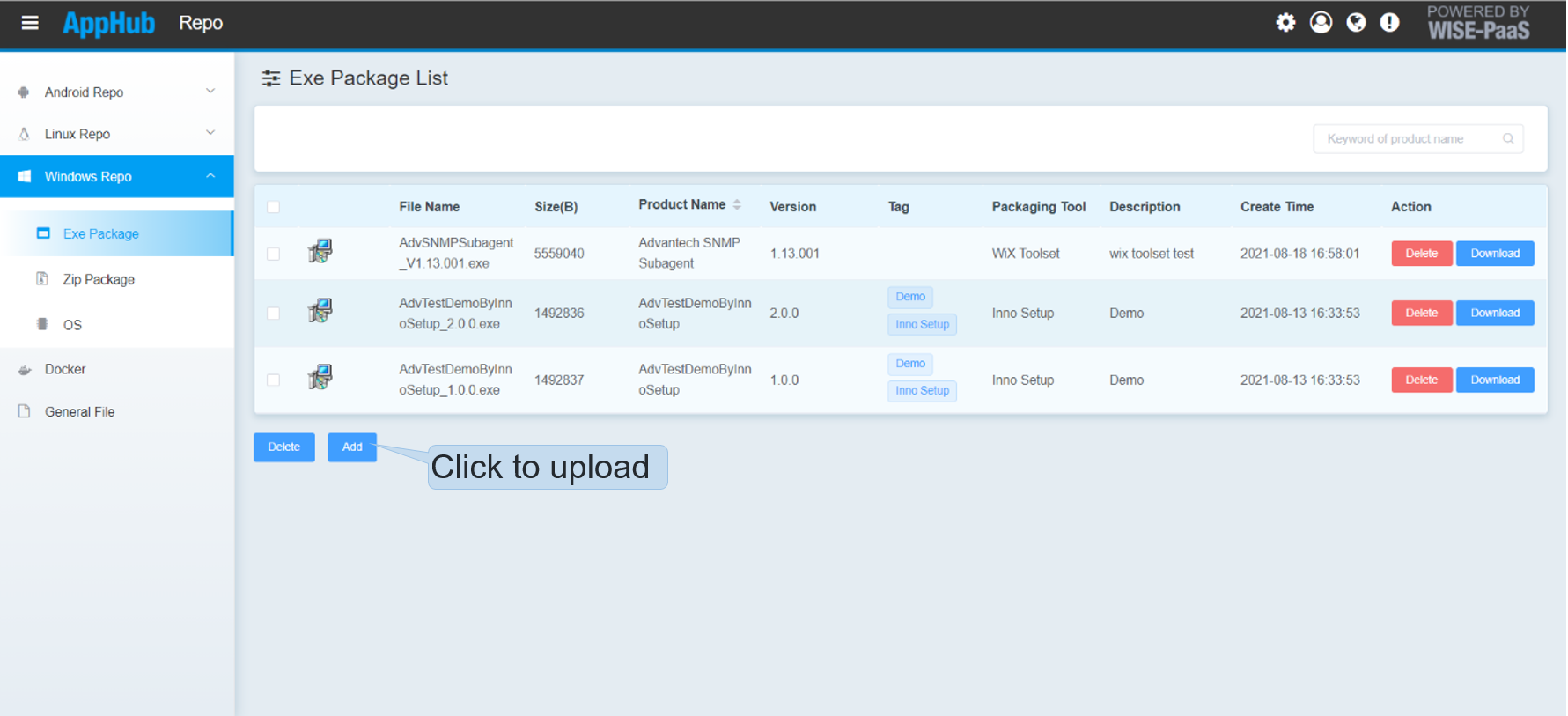Click the 'wix toolset test' description
1568x716 pixels.
[1151, 254]
